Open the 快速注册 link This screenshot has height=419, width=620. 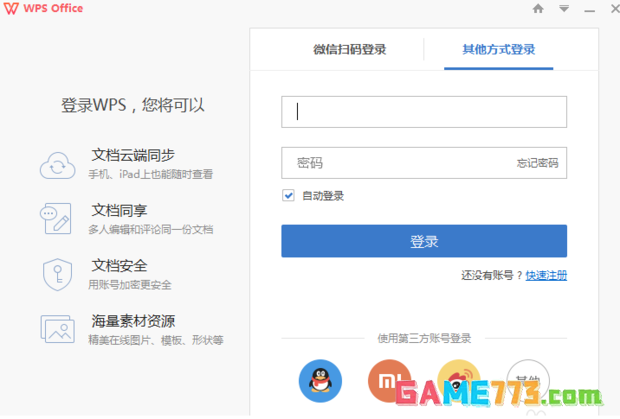click(x=546, y=275)
